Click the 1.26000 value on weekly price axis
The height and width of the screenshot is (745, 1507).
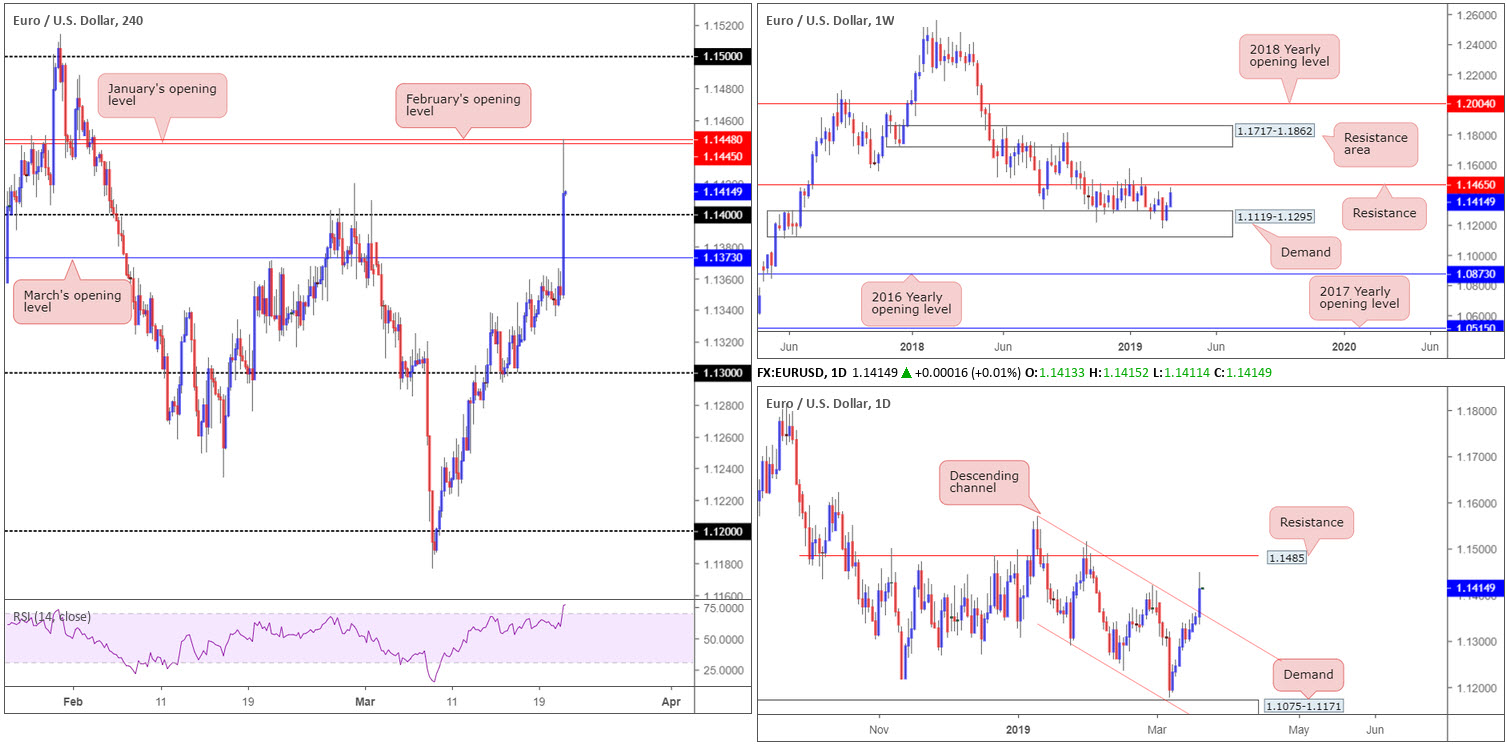pos(1476,15)
